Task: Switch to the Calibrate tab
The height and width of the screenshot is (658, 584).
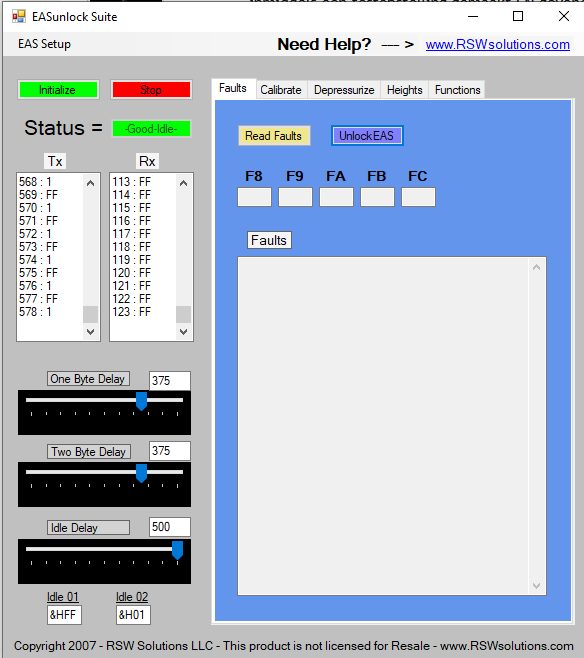Action: pos(281,90)
